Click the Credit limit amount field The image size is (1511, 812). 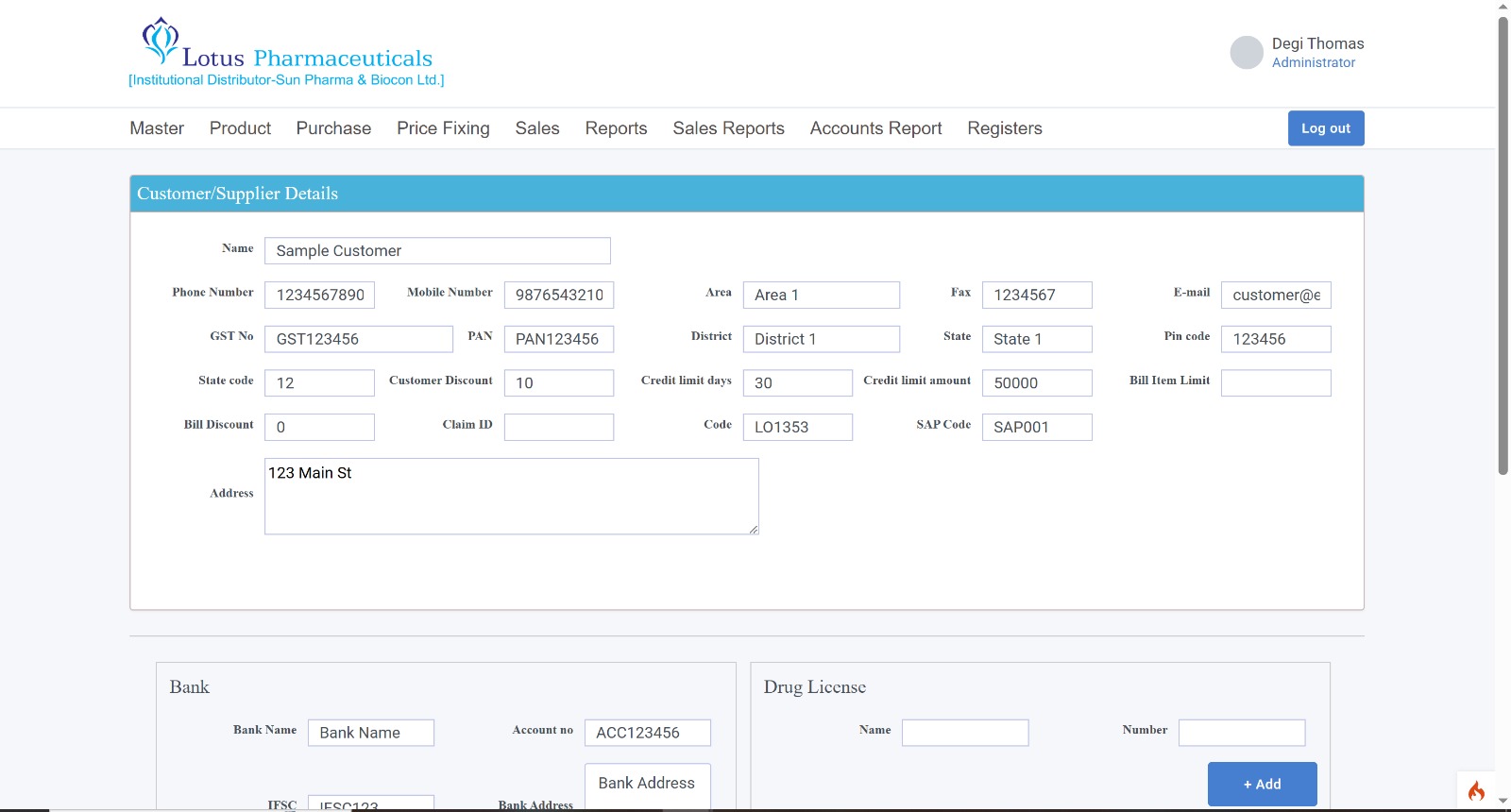point(1036,383)
